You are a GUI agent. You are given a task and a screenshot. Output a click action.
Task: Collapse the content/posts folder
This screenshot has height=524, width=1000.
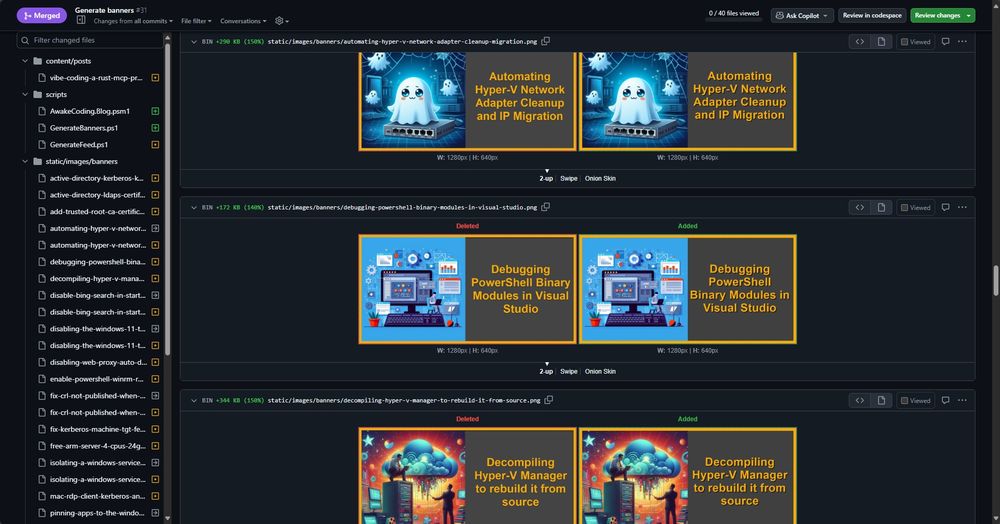click(25, 61)
